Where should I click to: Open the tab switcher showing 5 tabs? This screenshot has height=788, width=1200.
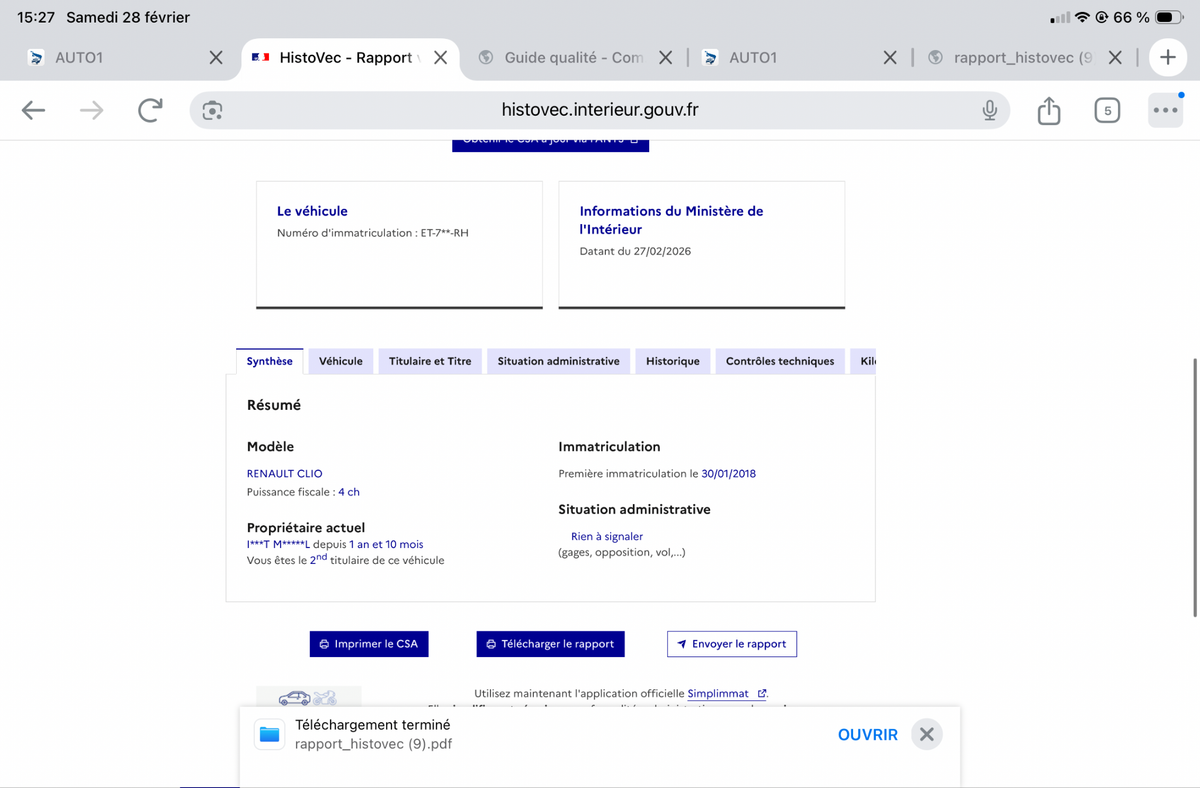point(1106,111)
